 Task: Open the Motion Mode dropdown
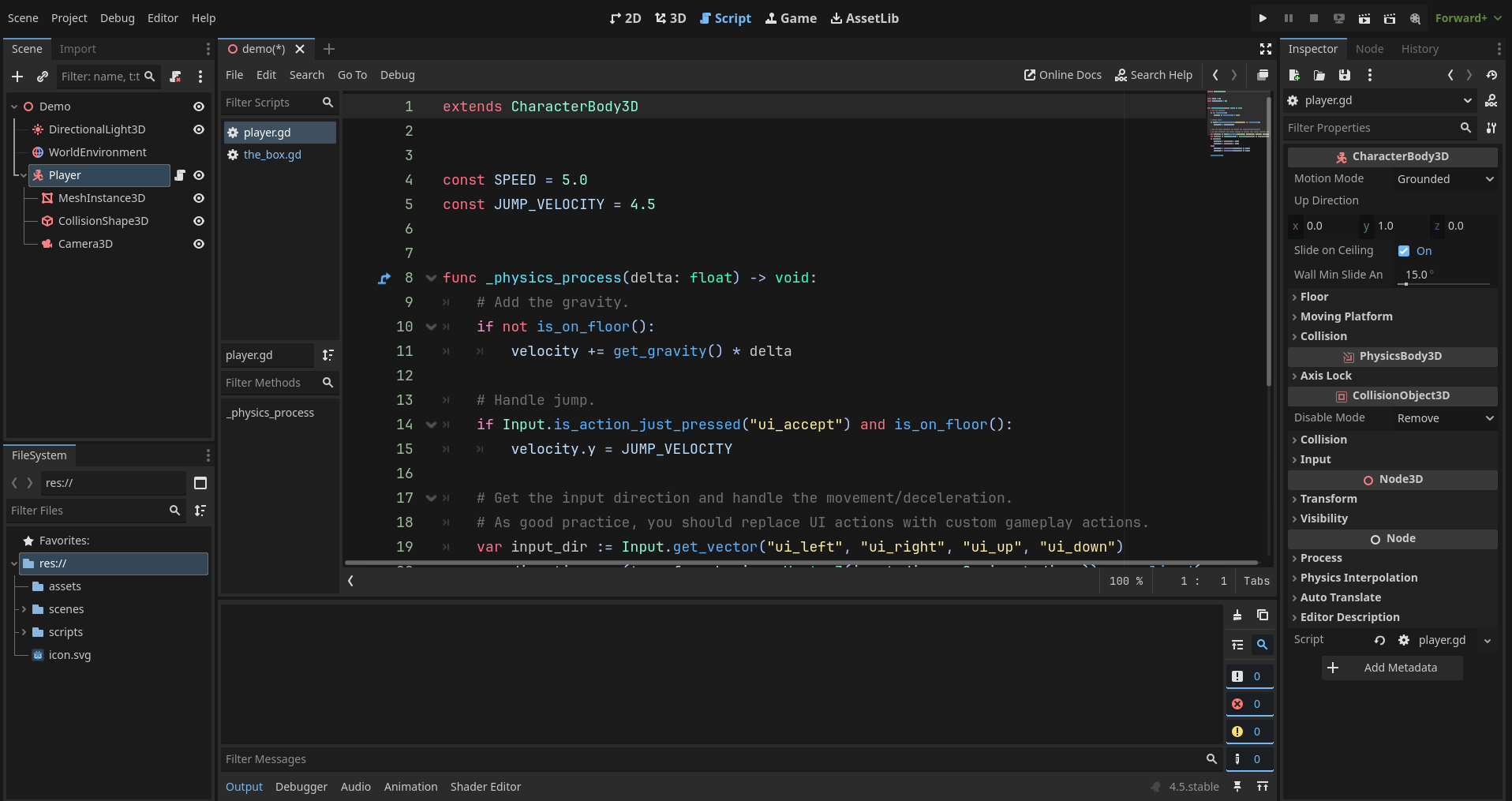pyautogui.click(x=1444, y=179)
